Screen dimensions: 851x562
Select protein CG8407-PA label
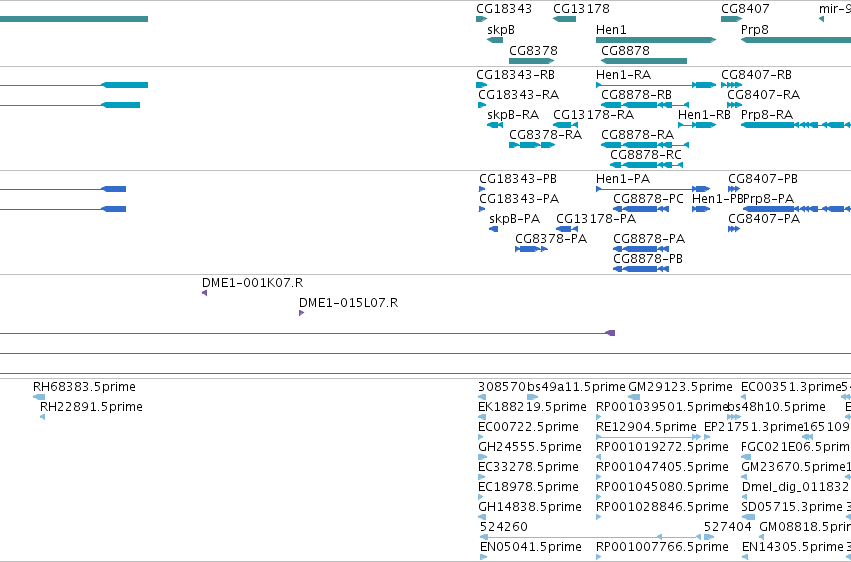(x=764, y=219)
